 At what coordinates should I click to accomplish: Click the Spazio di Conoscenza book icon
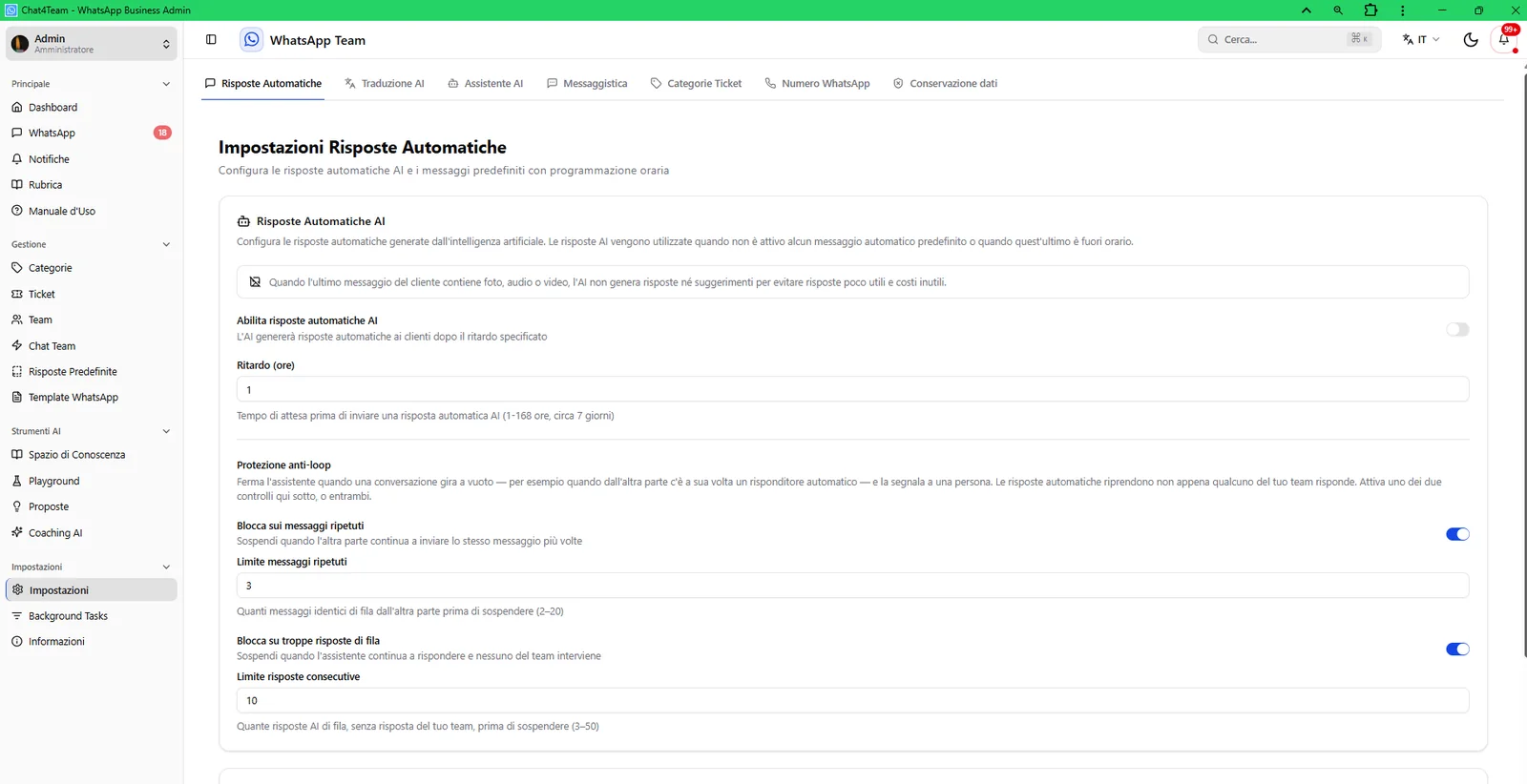(x=17, y=454)
